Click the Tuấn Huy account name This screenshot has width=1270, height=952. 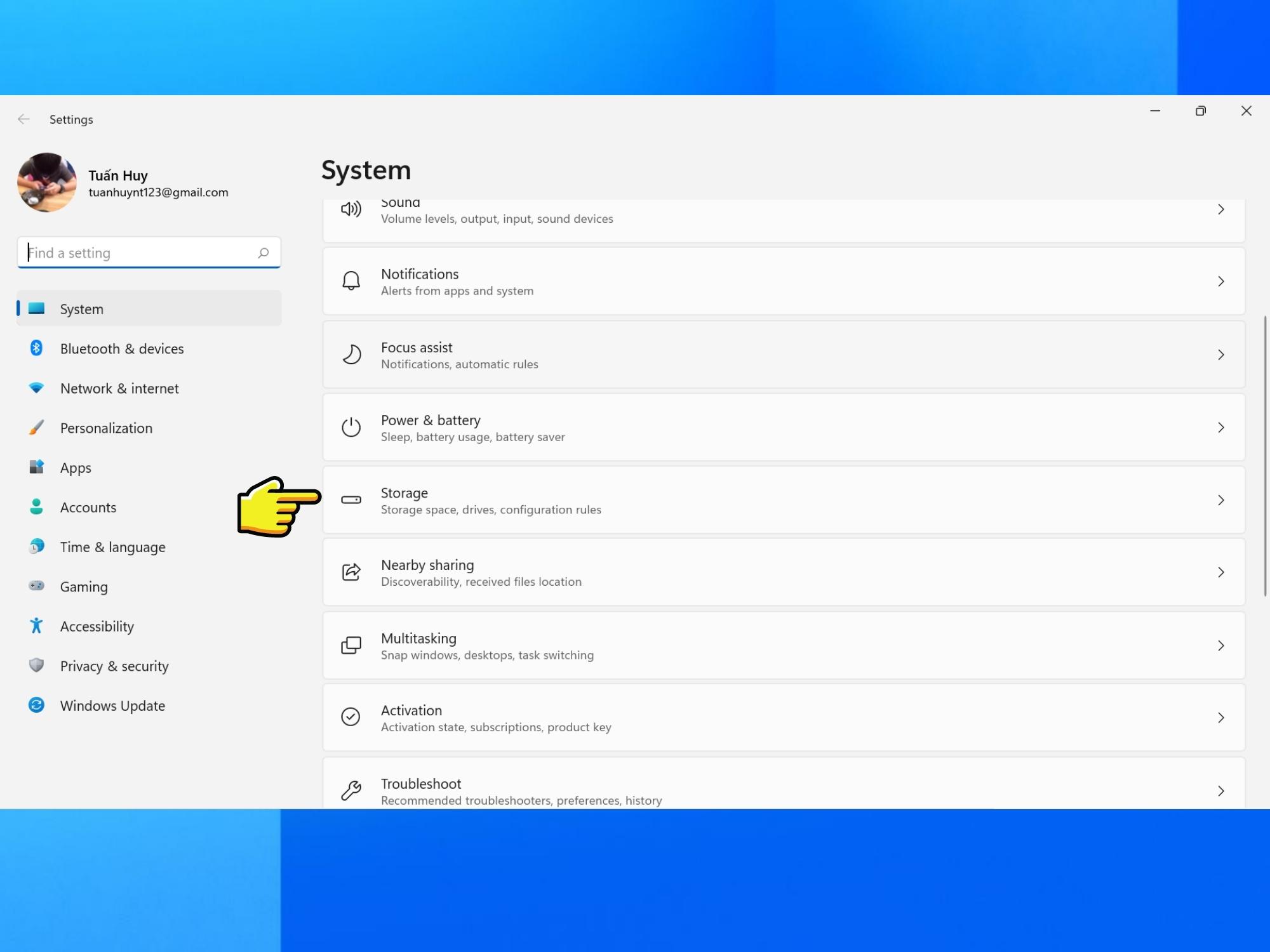118,175
